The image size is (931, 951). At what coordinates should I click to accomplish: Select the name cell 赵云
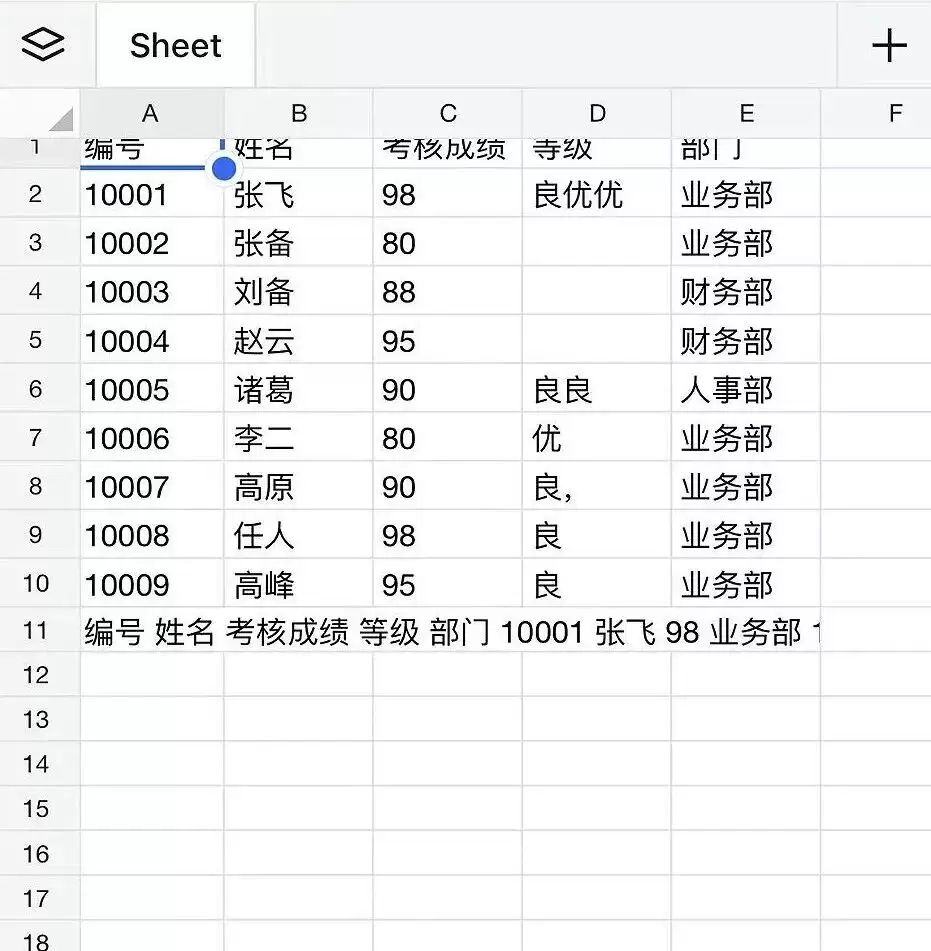point(298,340)
